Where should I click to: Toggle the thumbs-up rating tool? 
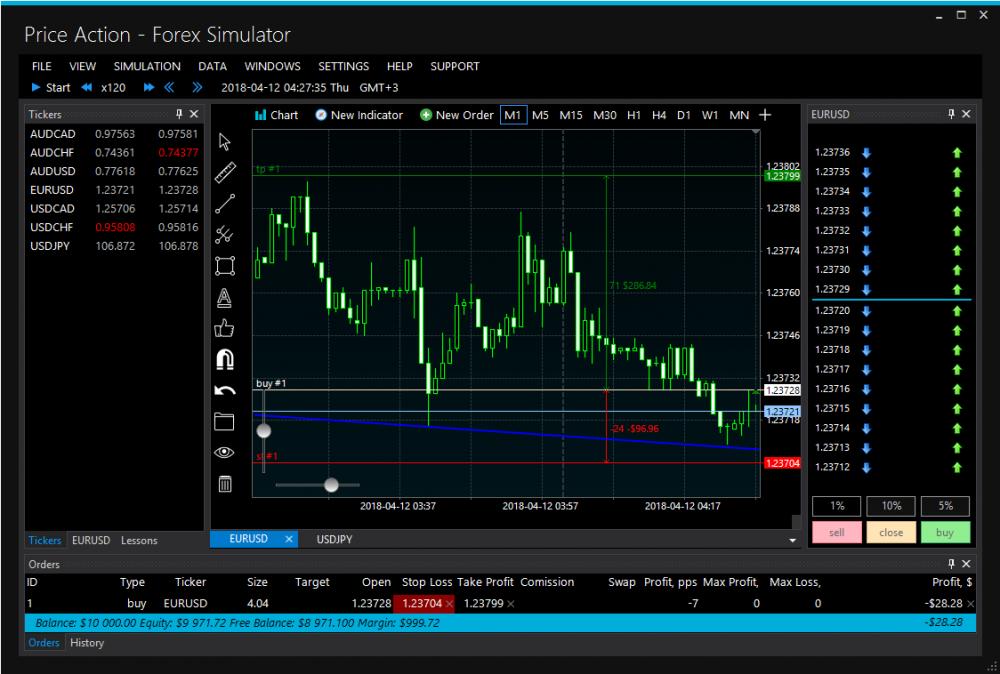(225, 327)
